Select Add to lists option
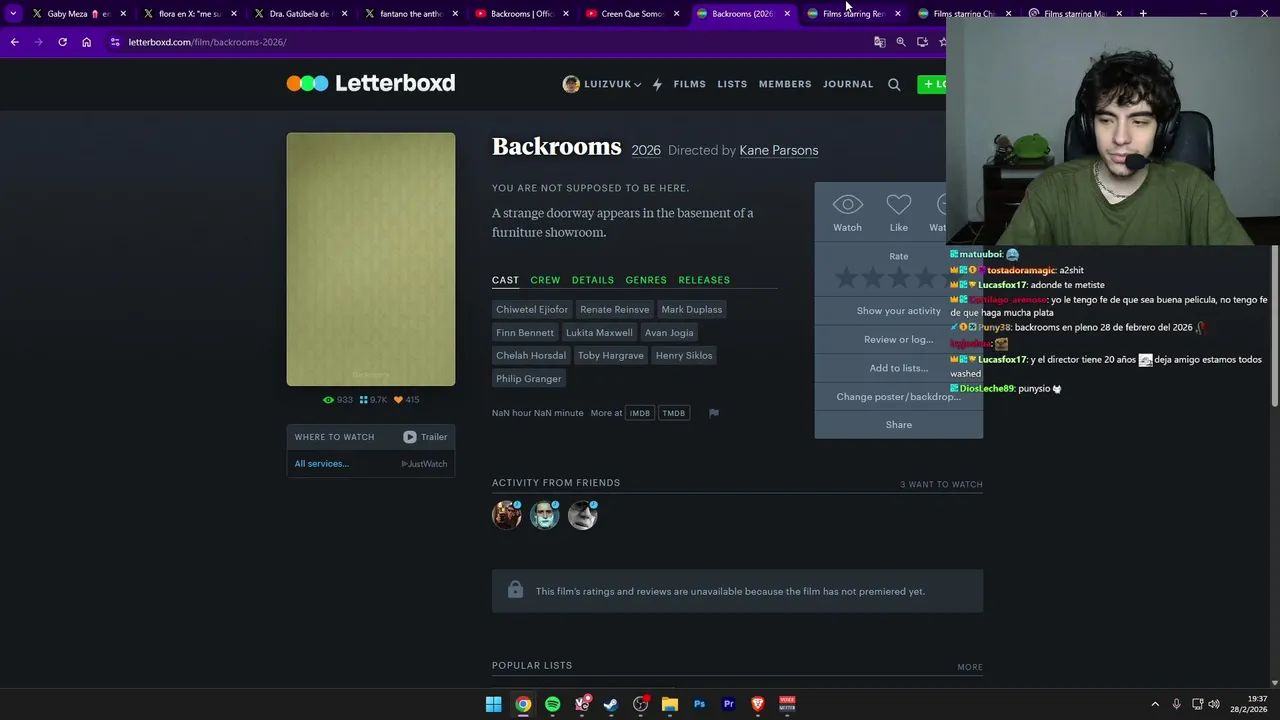The height and width of the screenshot is (720, 1280). tap(899, 368)
